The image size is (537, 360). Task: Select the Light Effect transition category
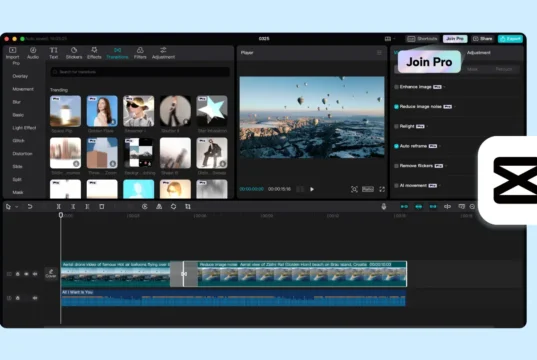point(24,128)
